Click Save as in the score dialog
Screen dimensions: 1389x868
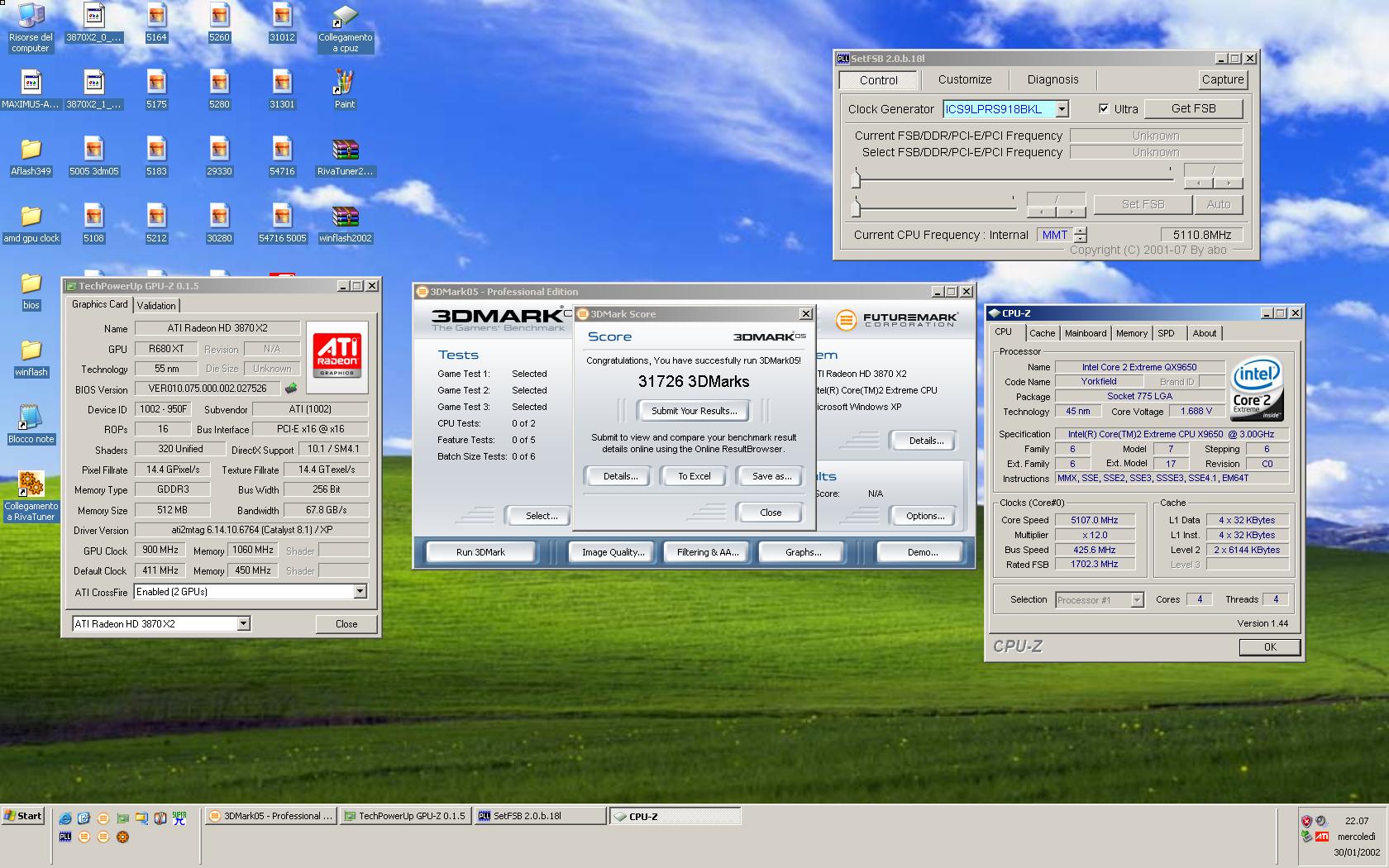click(x=771, y=476)
